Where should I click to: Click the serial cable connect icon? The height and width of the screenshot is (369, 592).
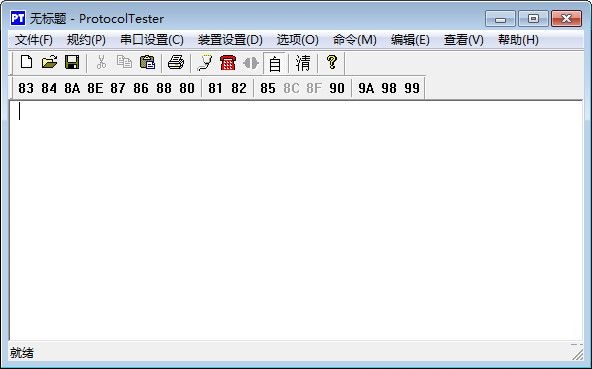[205, 63]
